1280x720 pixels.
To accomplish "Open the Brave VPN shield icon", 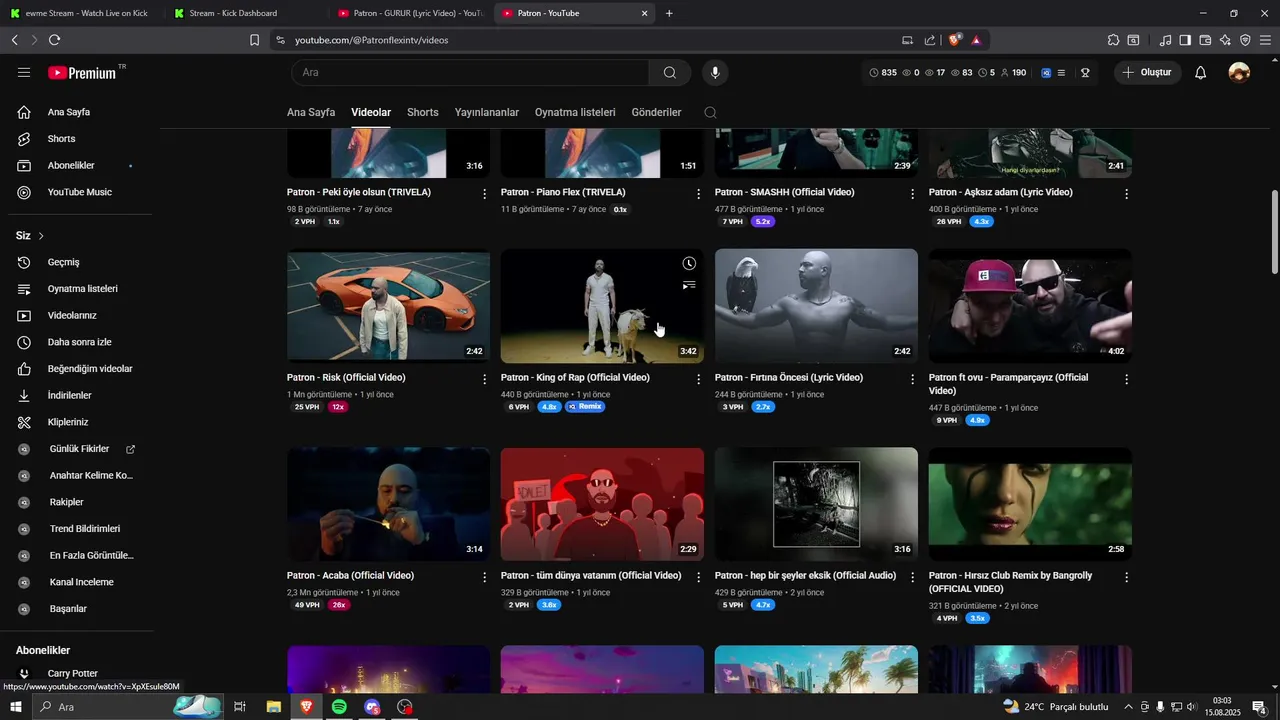I will (1245, 40).
